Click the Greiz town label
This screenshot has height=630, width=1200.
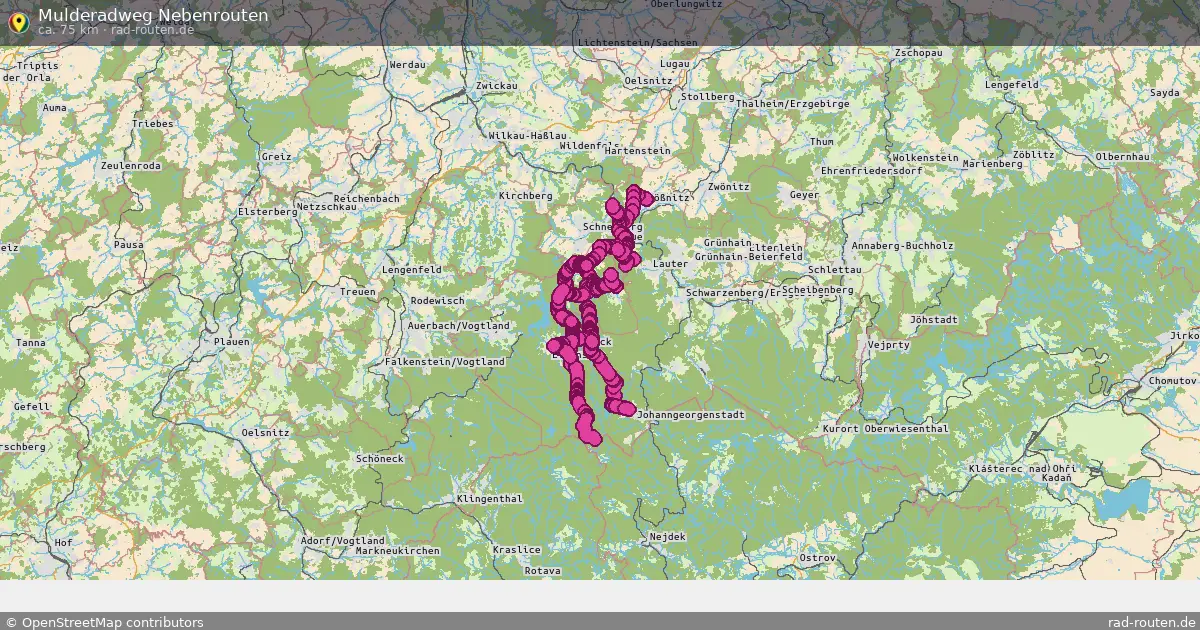276,157
